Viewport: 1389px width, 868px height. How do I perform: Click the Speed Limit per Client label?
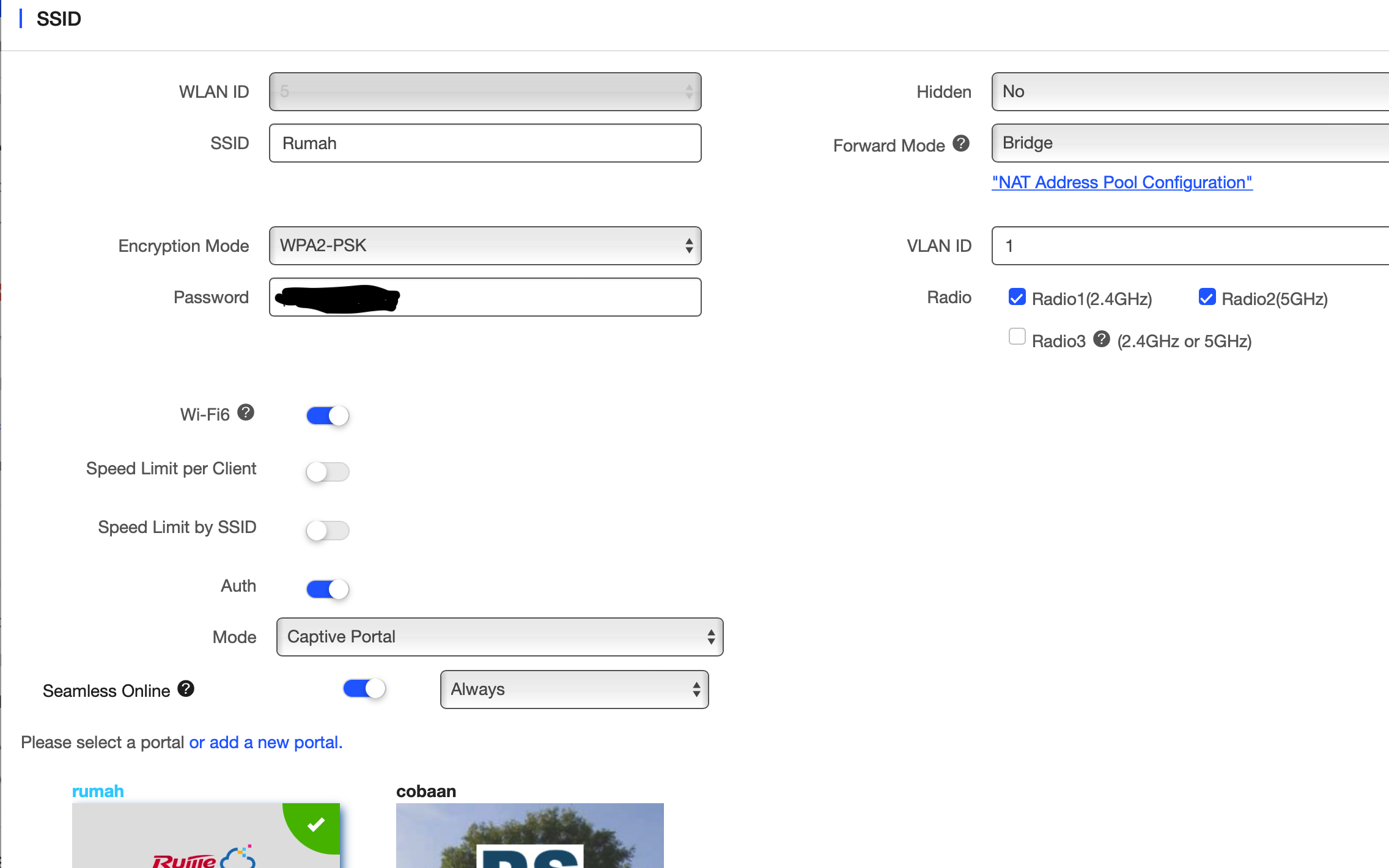coord(171,468)
